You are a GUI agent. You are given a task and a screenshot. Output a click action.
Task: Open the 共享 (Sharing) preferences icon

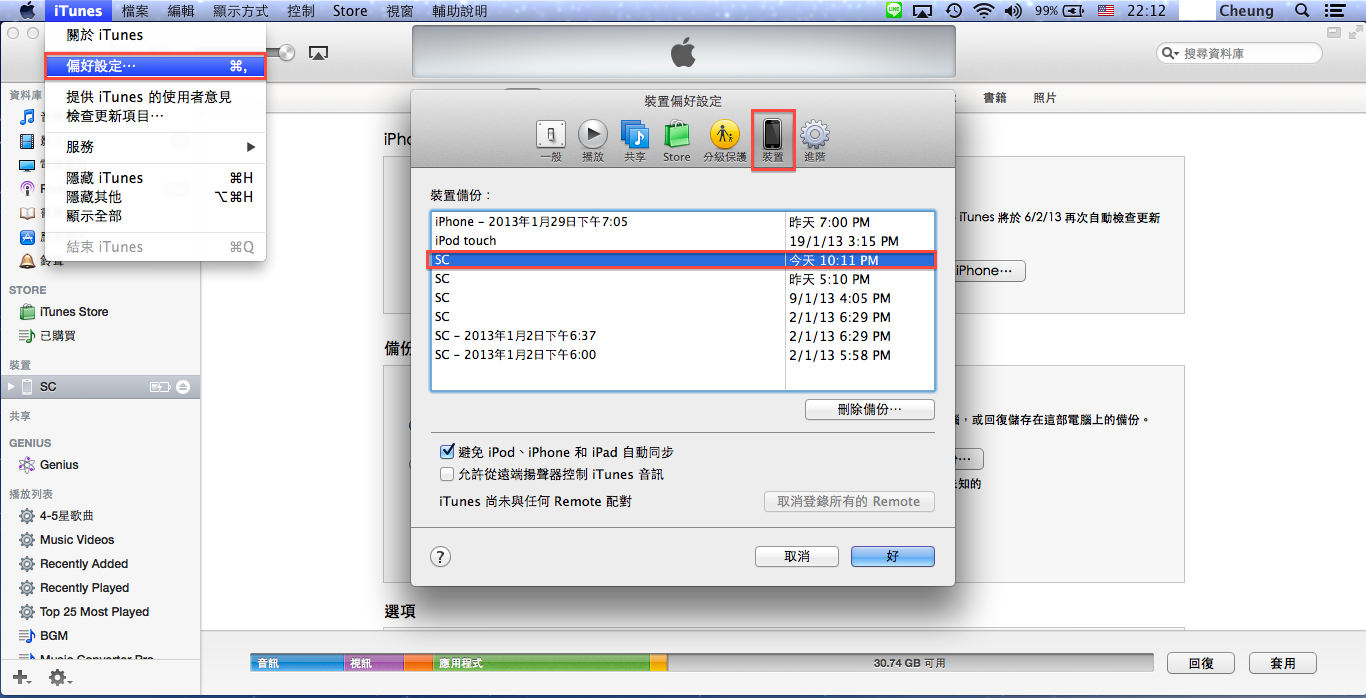click(635, 140)
